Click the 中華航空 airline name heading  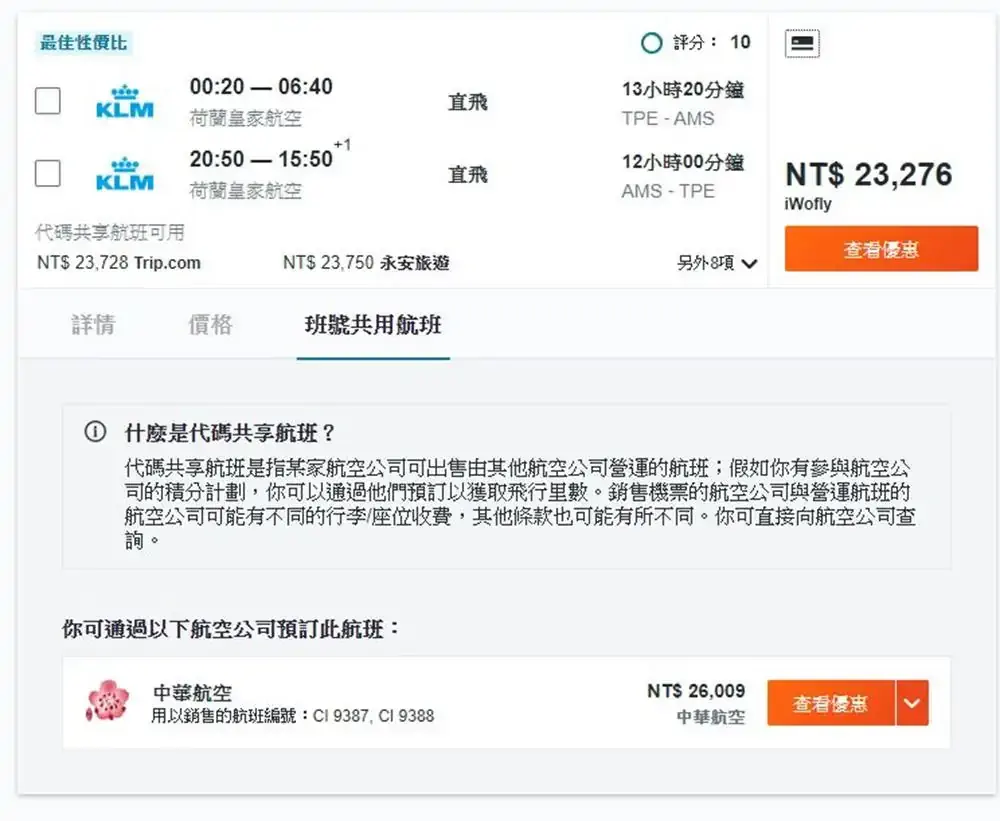192,693
